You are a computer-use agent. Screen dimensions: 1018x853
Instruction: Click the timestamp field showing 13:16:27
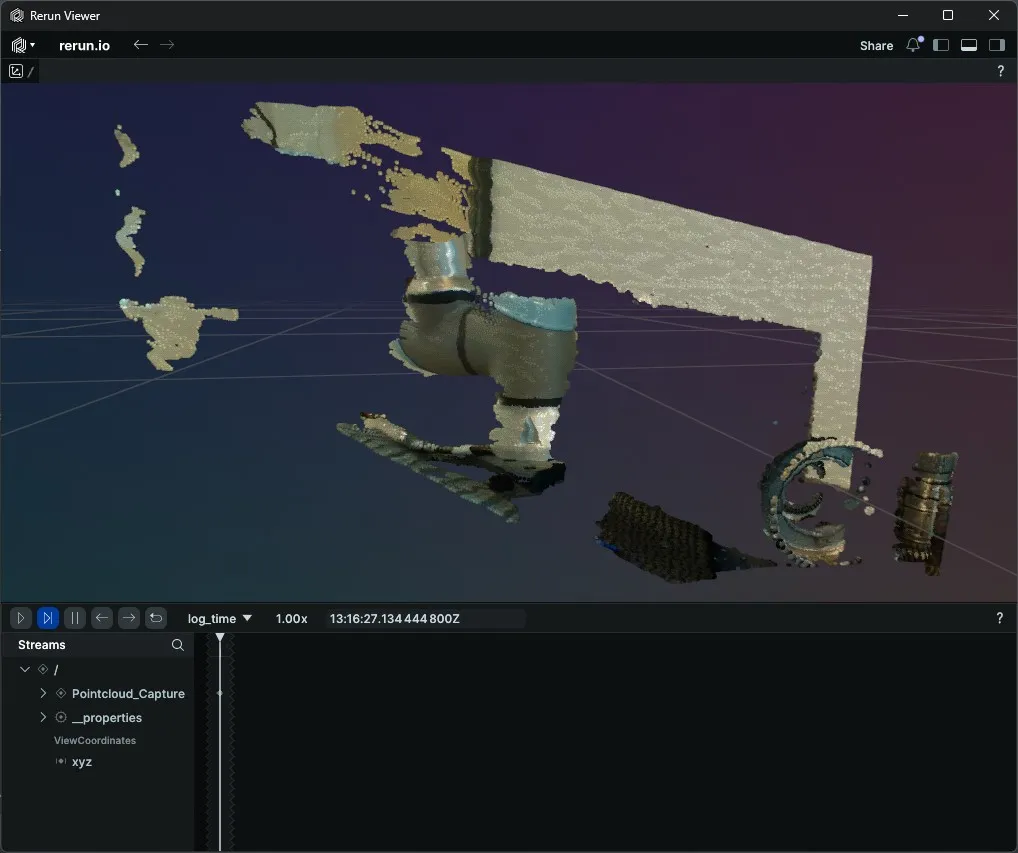(397, 618)
